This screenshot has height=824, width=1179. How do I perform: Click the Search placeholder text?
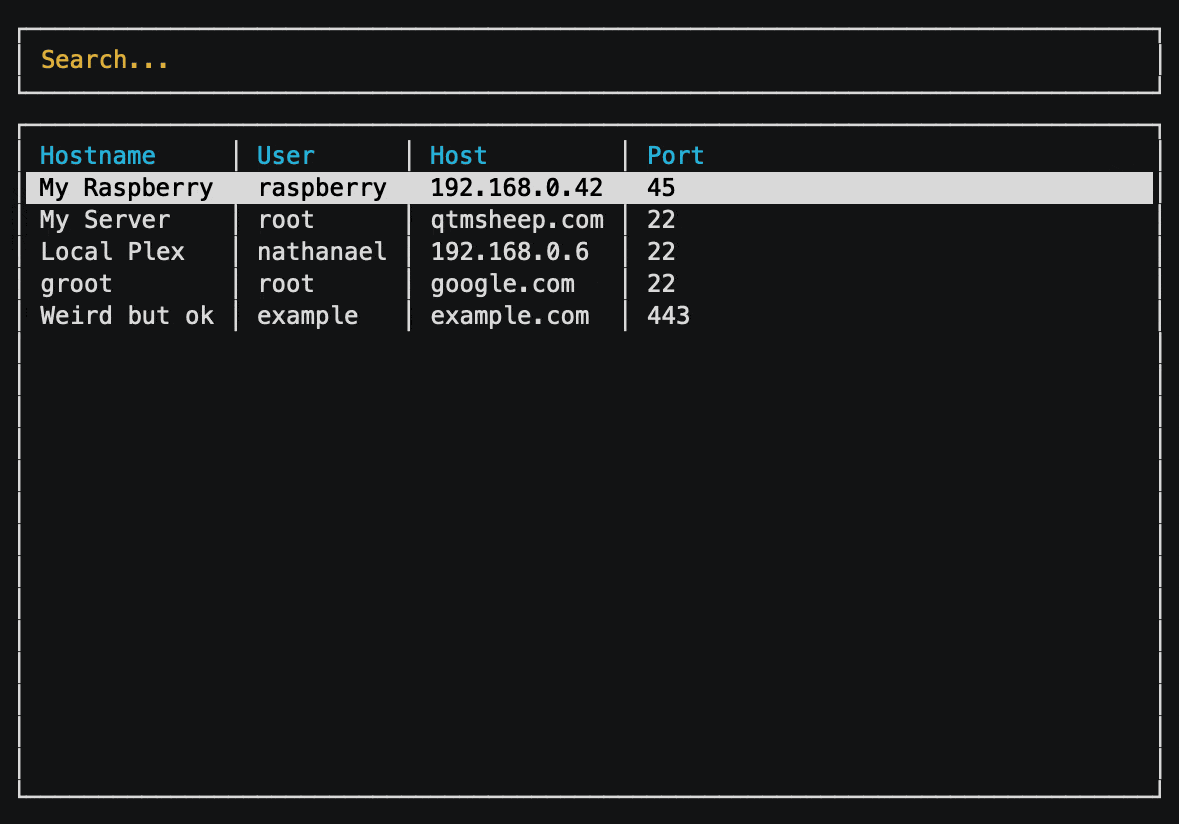click(x=104, y=59)
